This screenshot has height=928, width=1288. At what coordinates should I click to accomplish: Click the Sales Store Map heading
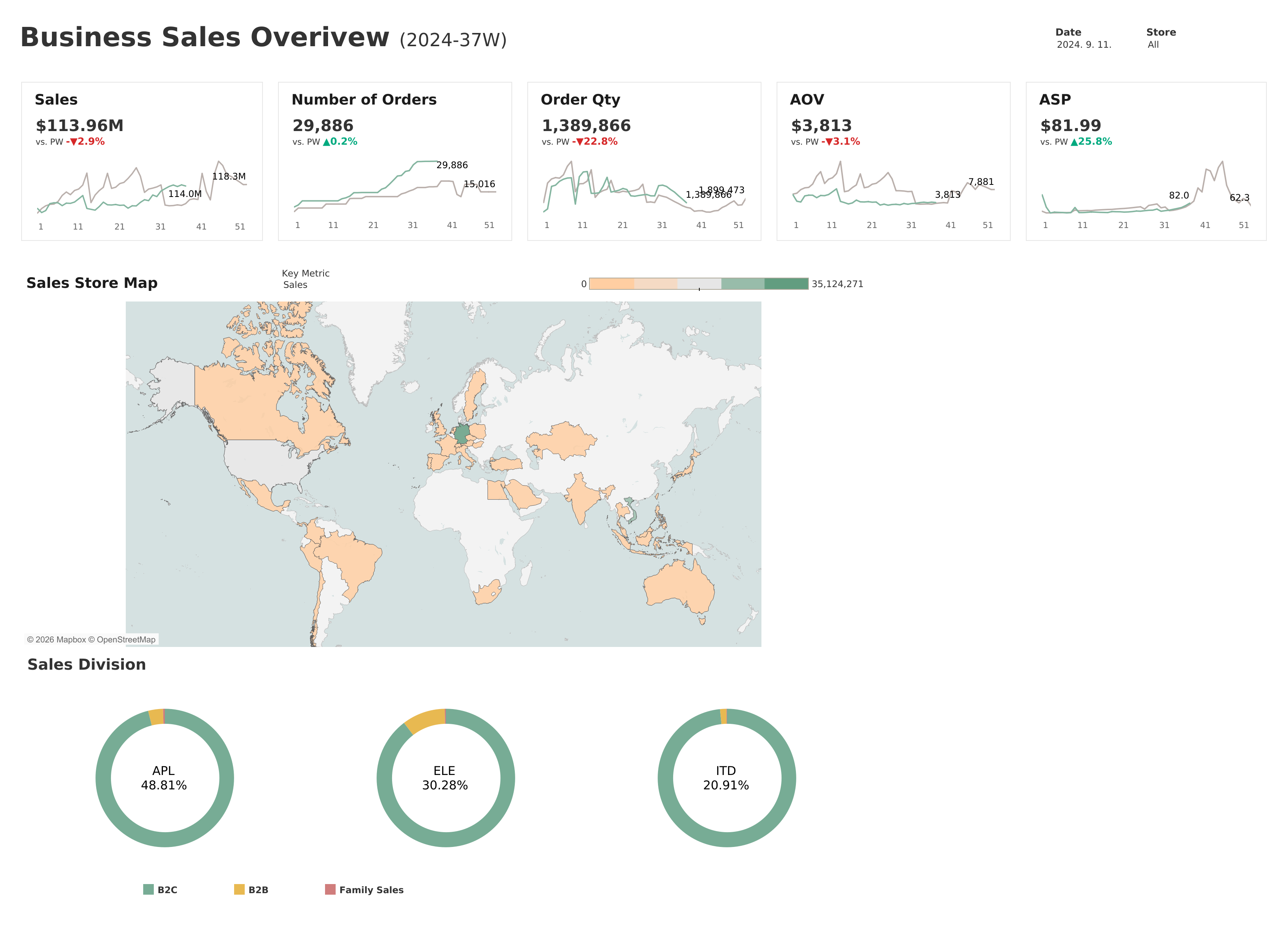click(92, 283)
